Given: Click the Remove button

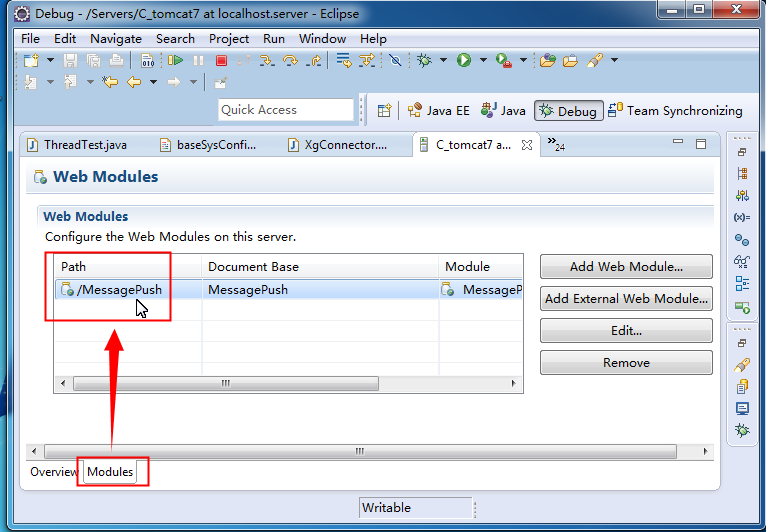Looking at the screenshot, I should [626, 362].
